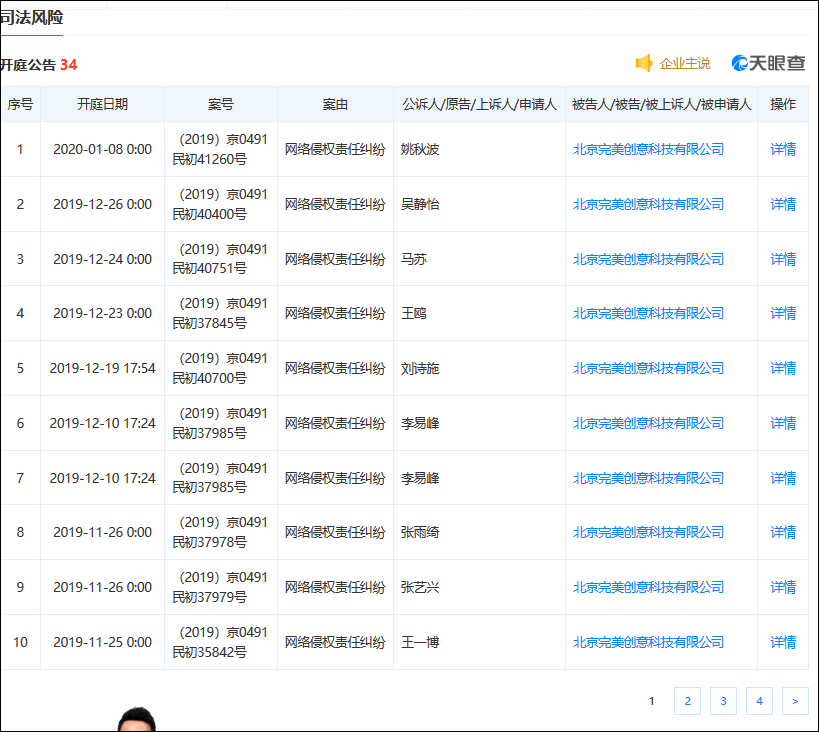Click the 开庭日期 column header

[102, 104]
